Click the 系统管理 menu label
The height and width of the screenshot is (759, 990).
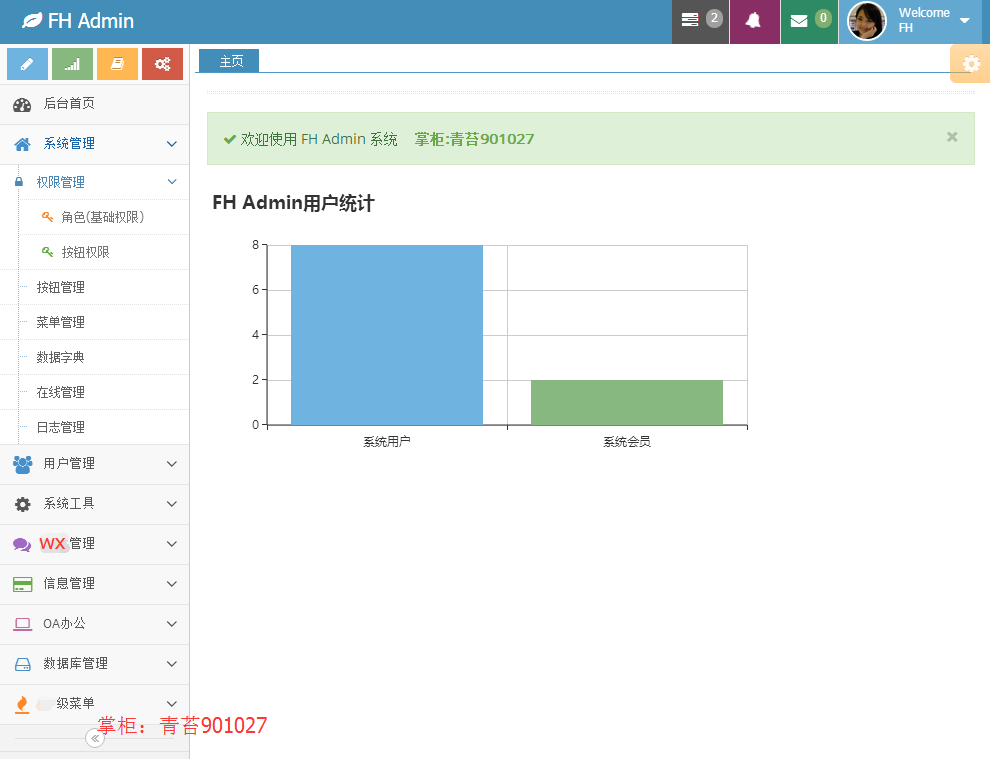pos(69,144)
